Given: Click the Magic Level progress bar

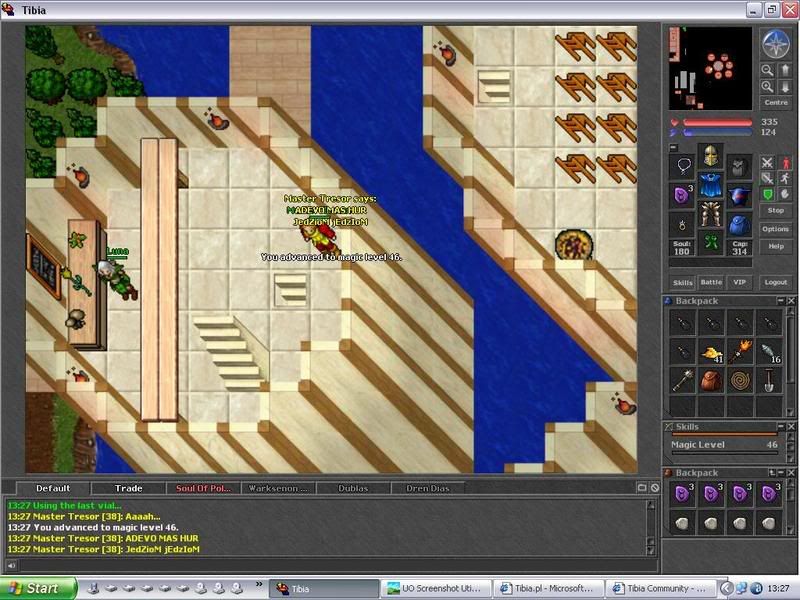Looking at the screenshot, I should click(724, 452).
